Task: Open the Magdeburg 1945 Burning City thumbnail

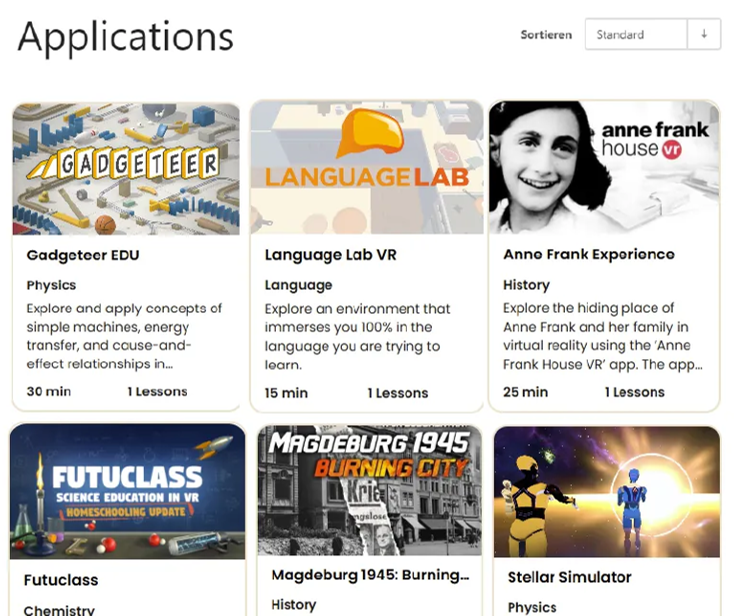Action: [x=370, y=490]
